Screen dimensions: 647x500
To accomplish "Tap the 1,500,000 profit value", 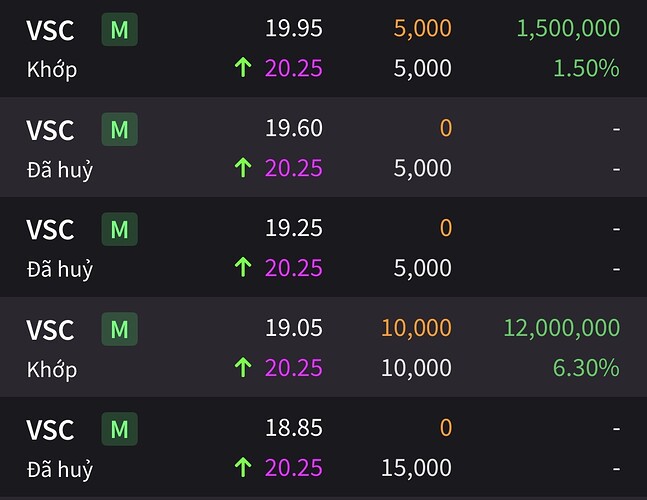I will [x=568, y=29].
